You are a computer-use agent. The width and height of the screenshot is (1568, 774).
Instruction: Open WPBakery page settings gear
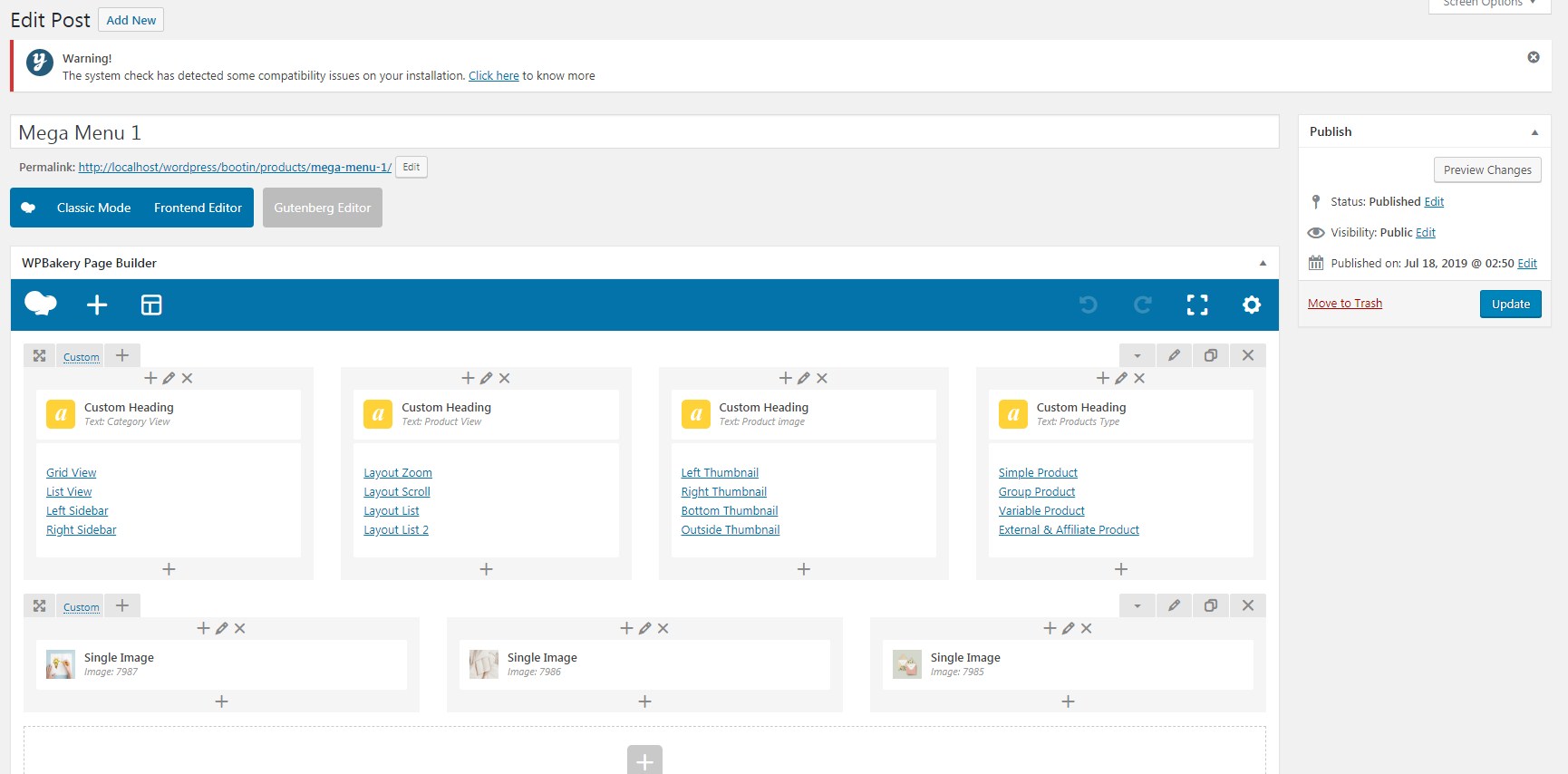[x=1252, y=305]
